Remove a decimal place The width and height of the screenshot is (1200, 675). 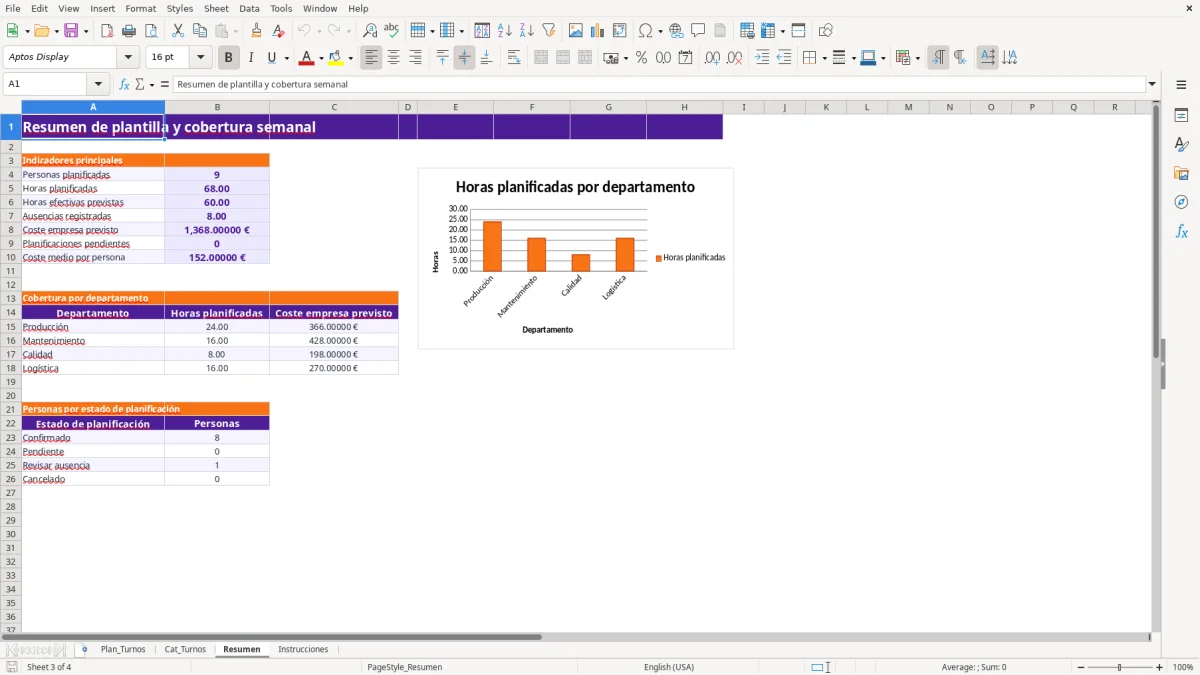735,58
